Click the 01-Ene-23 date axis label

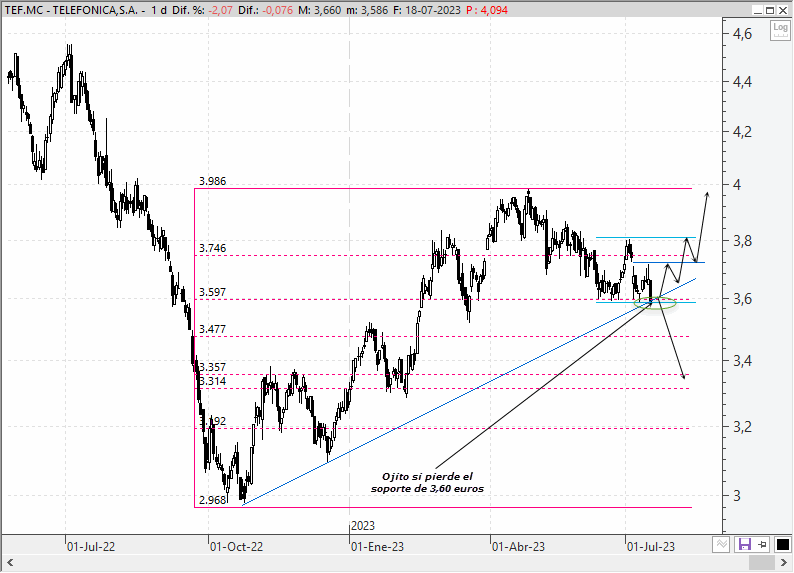(377, 547)
